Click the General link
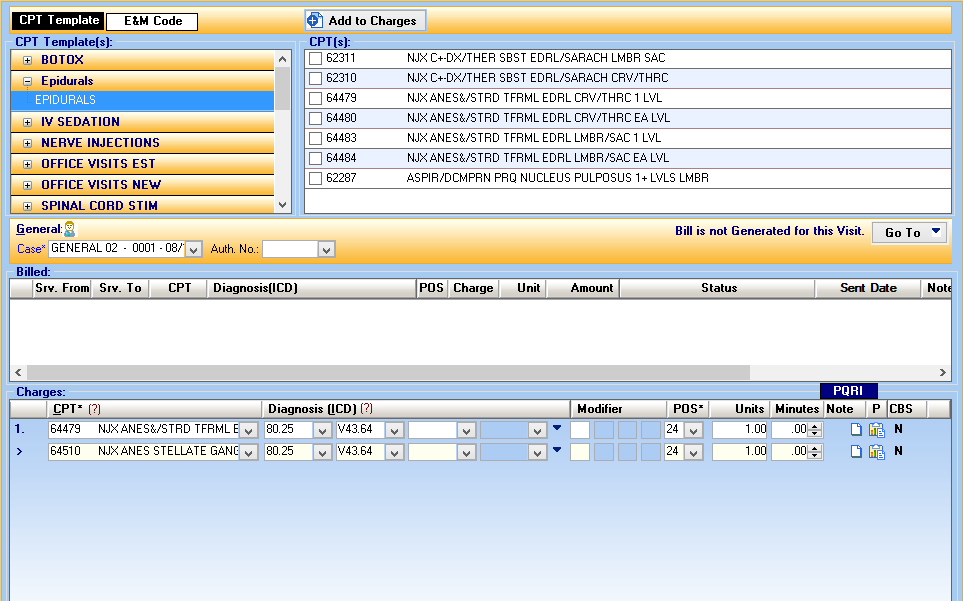This screenshot has height=601, width=963. (x=39, y=229)
